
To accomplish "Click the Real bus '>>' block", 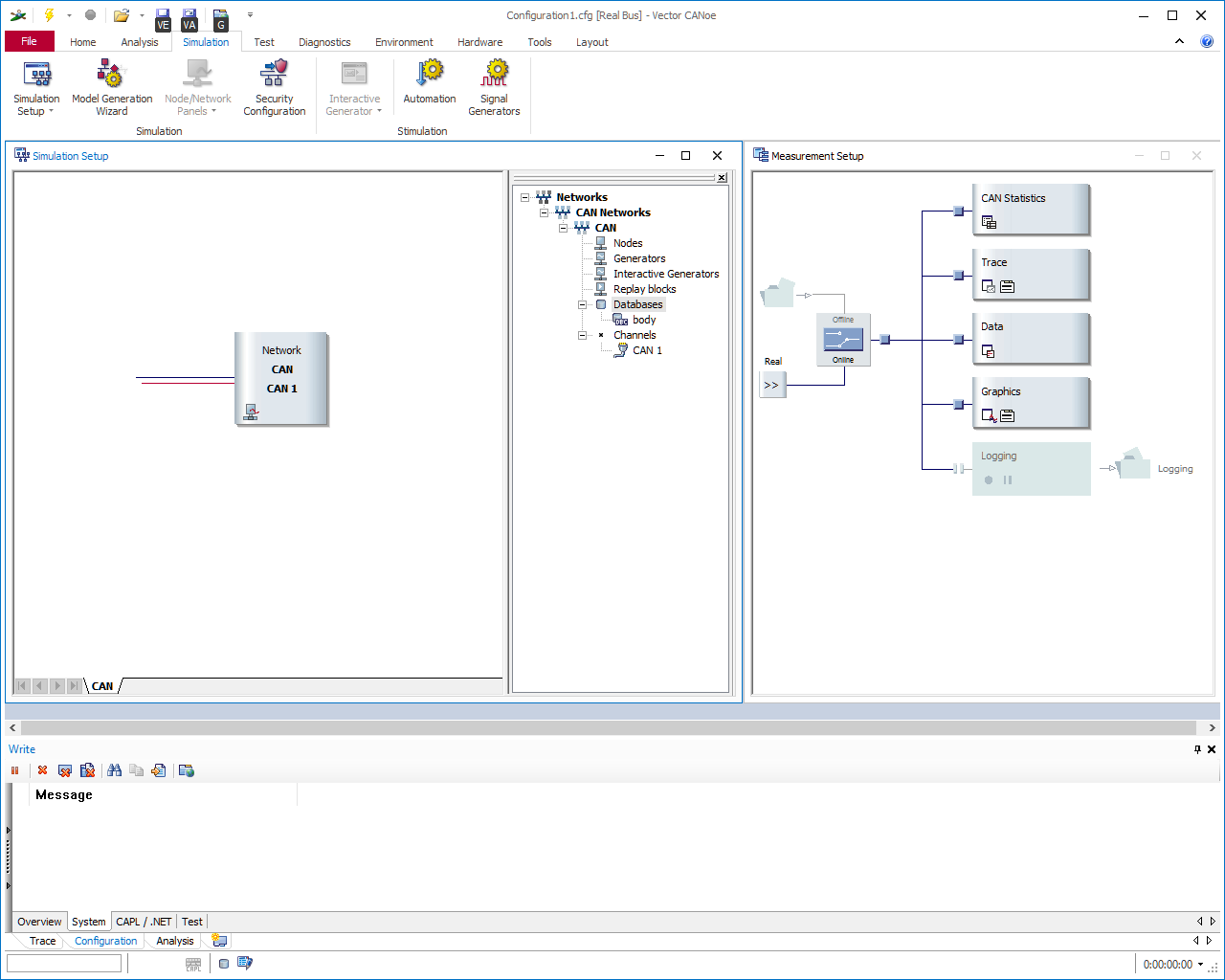I will [772, 385].
